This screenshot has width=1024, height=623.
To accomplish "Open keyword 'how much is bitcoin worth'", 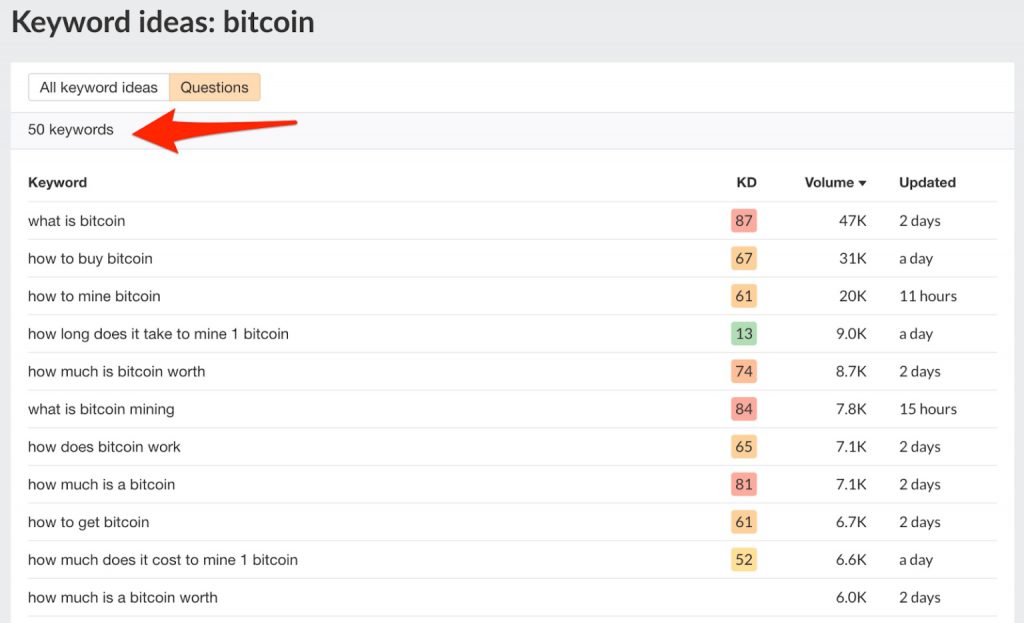I will (116, 372).
